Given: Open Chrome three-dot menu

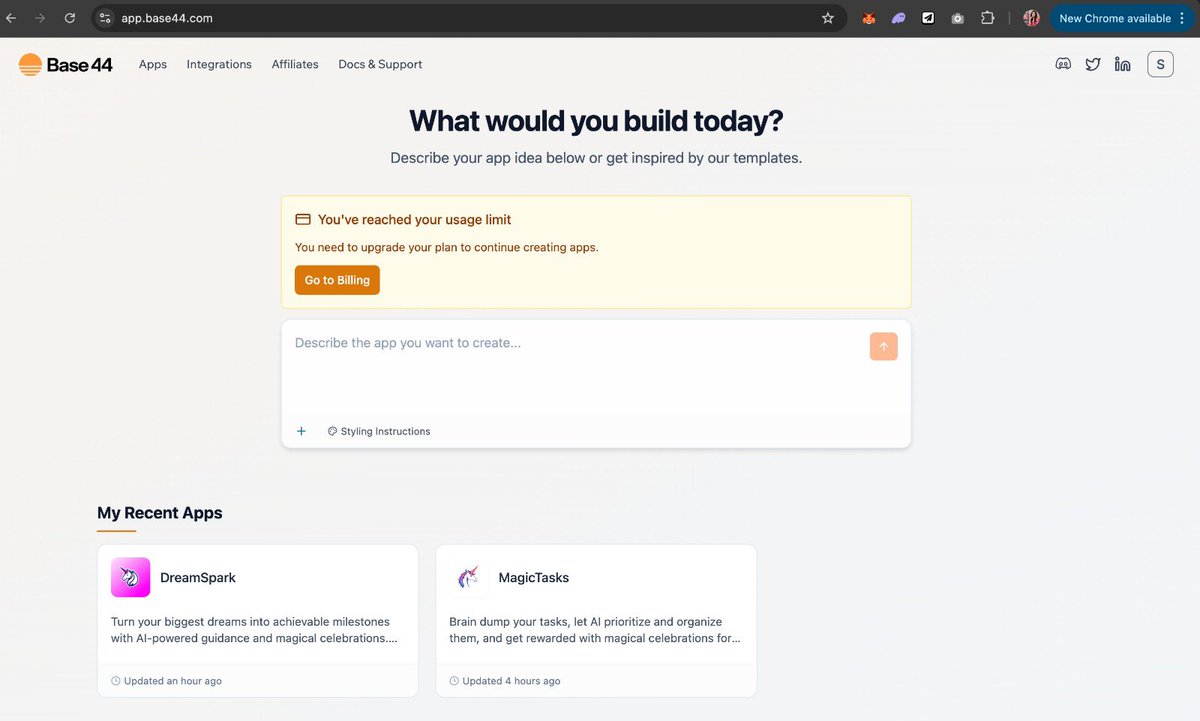Looking at the screenshot, I should 1182,18.
